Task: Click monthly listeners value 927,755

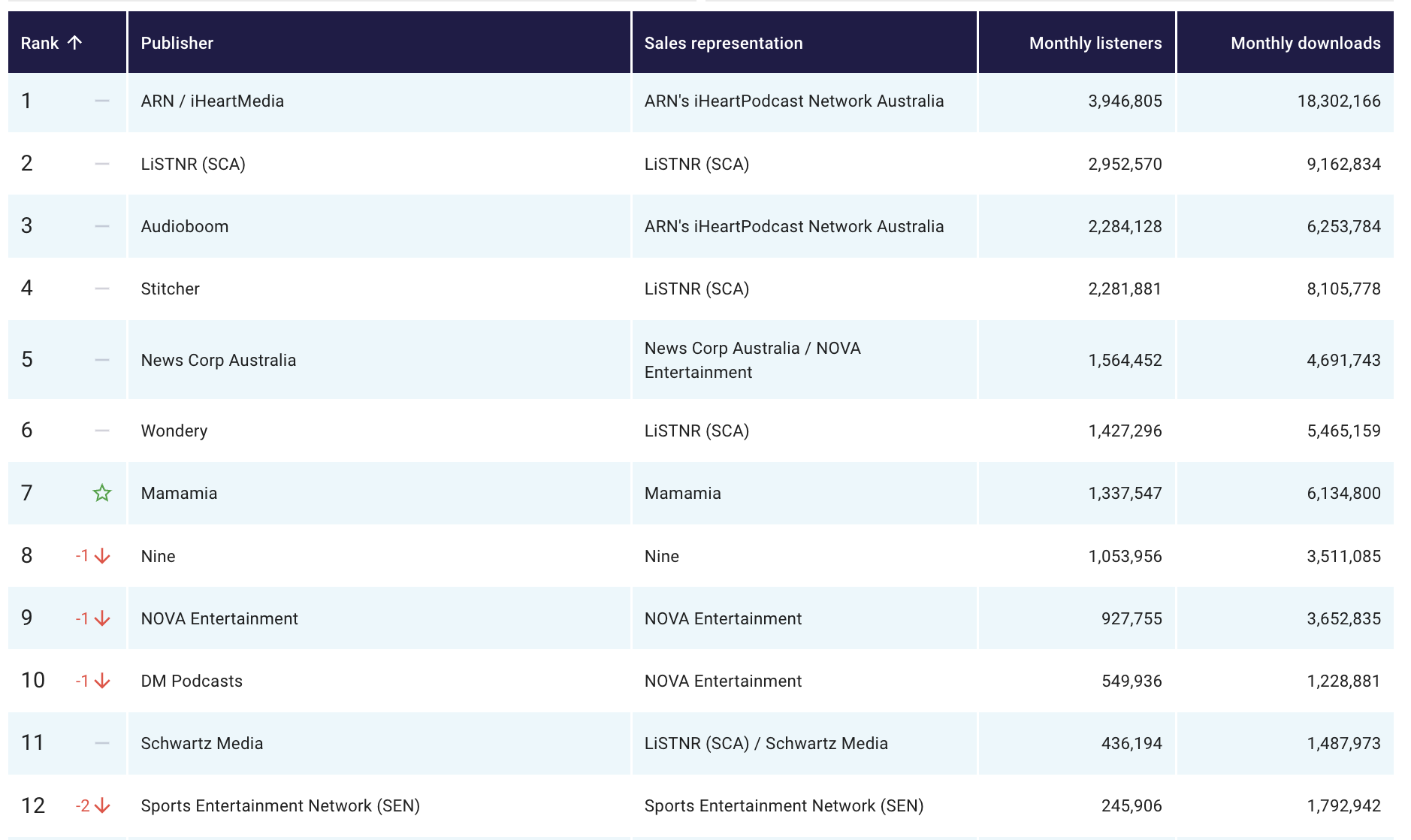Action: coord(1132,618)
